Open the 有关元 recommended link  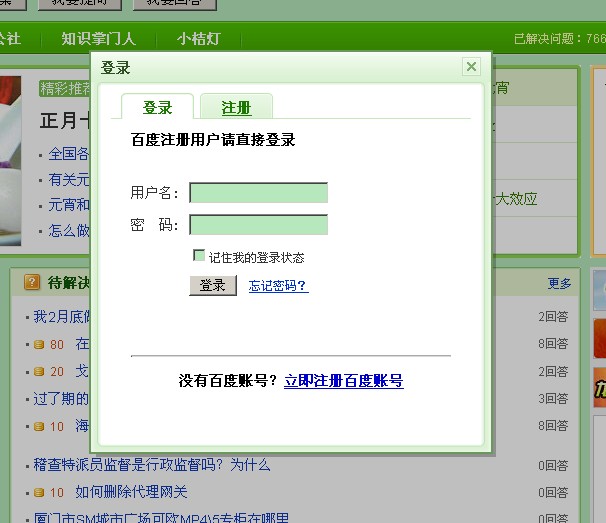(x=69, y=179)
